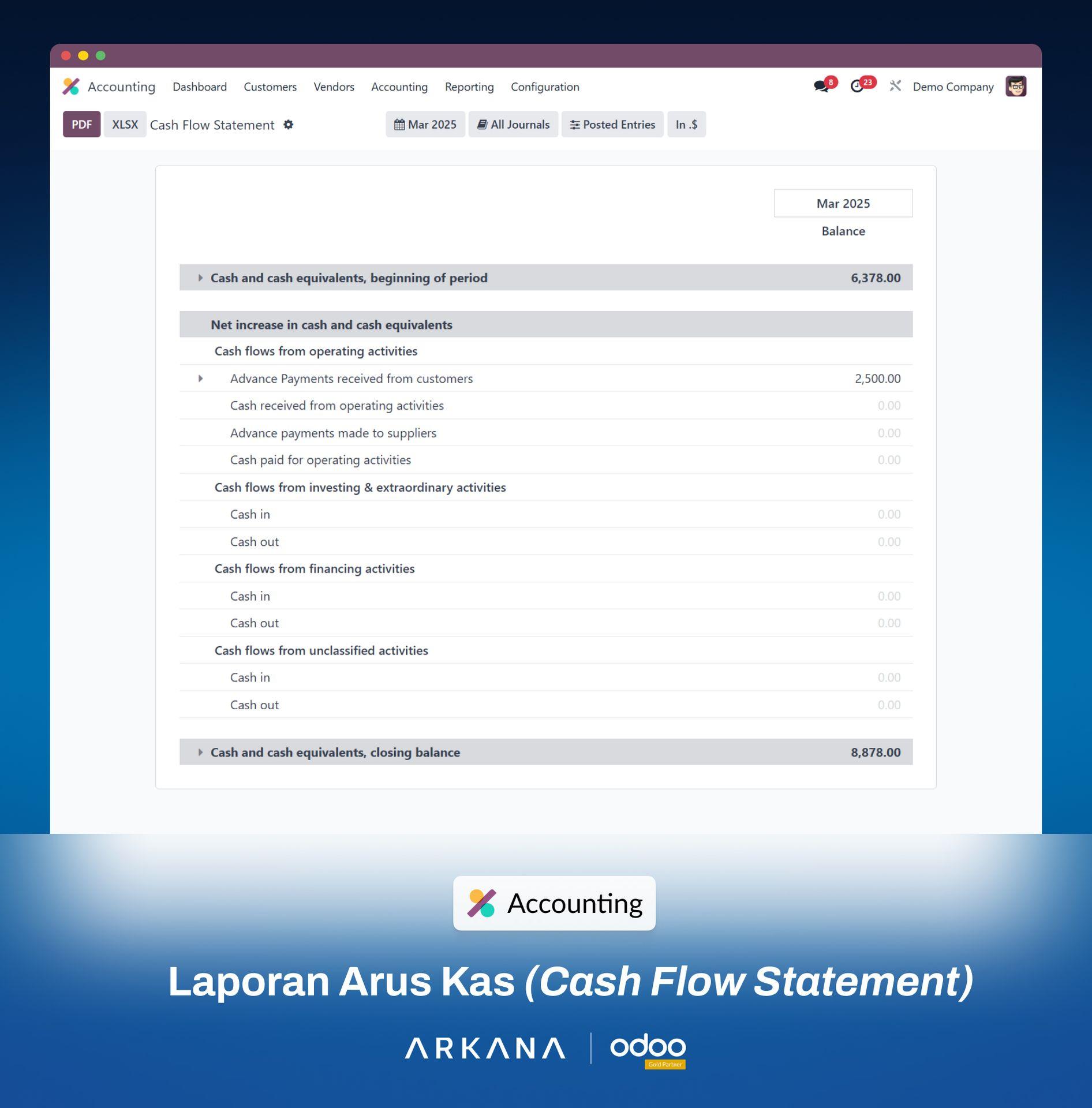The height and width of the screenshot is (1108, 1092).
Task: Open the Reporting menu
Action: click(469, 87)
